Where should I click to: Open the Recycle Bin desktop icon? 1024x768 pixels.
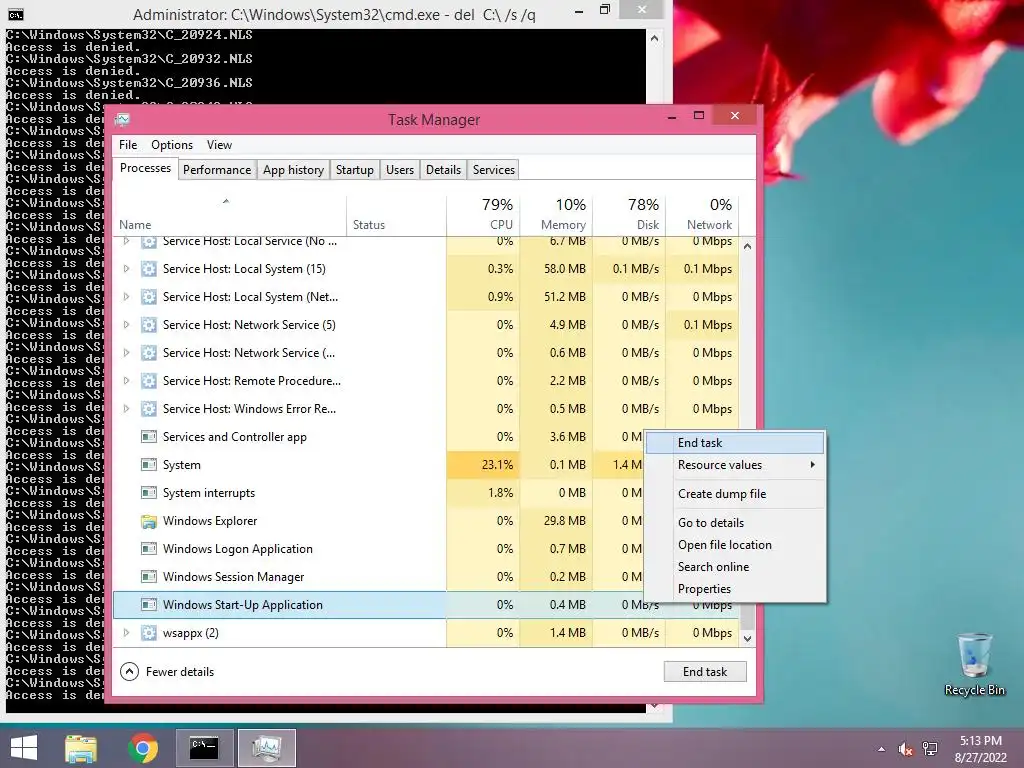[974, 665]
